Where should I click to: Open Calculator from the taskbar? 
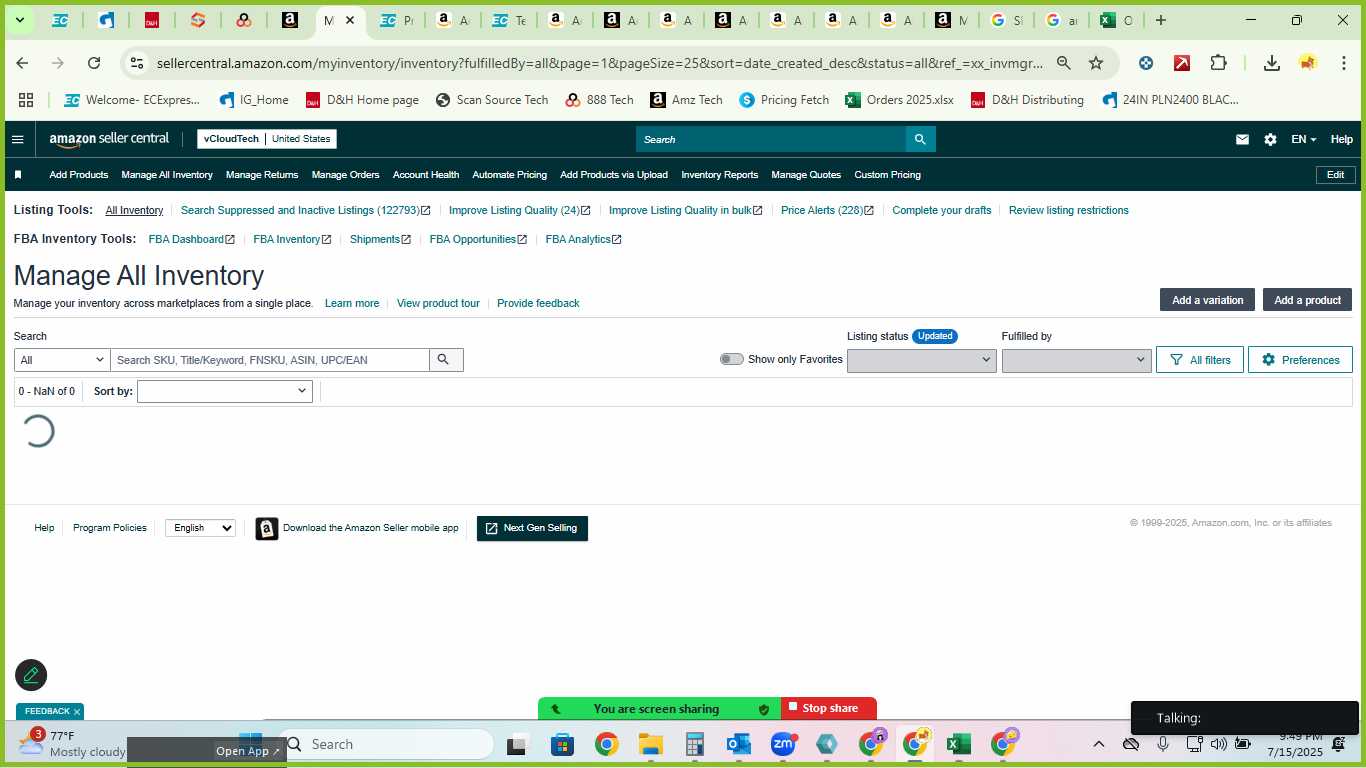coord(695,744)
